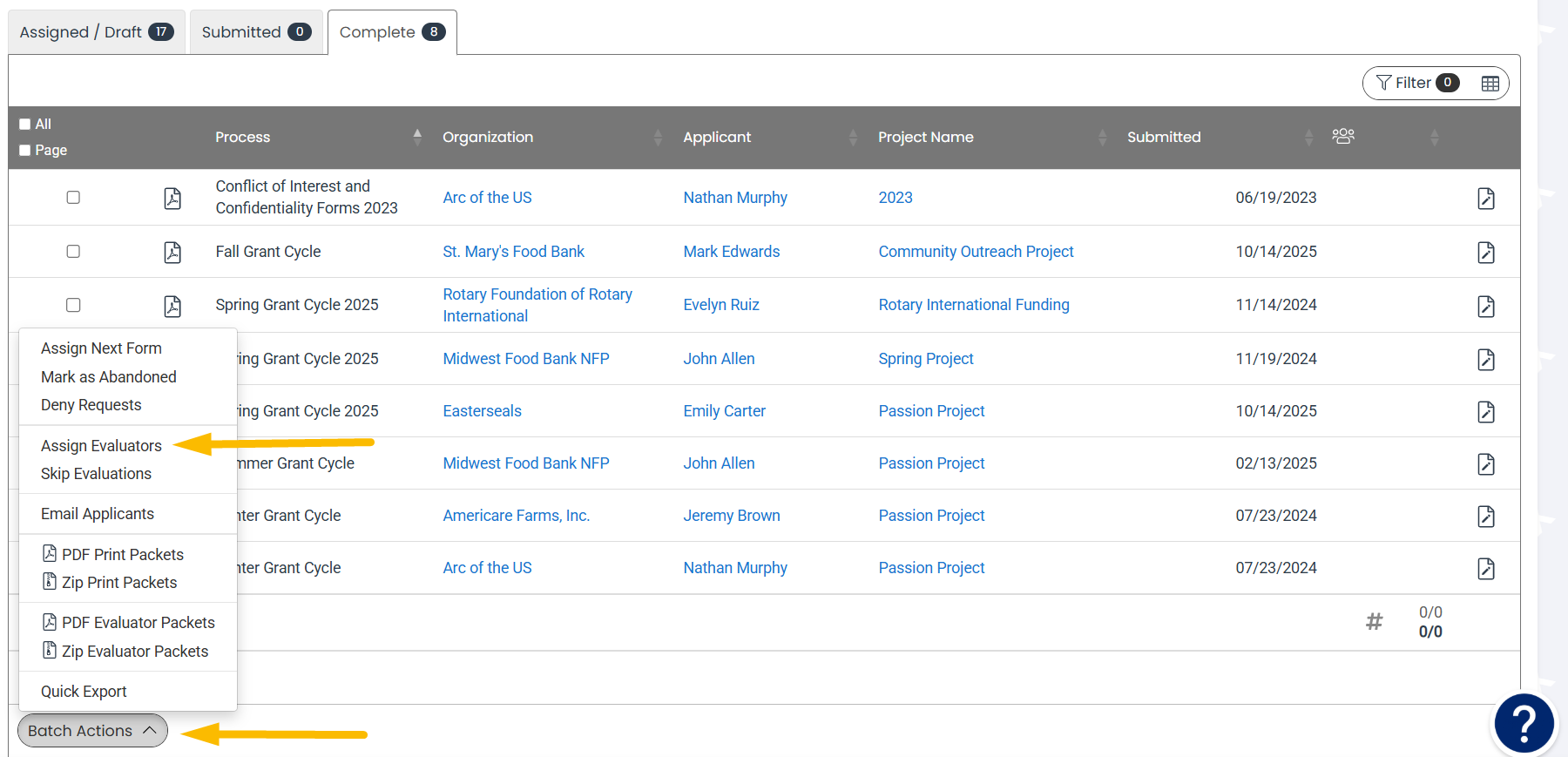The width and height of the screenshot is (1568, 757).
Task: Click the table column settings grid icon
Action: [1490, 84]
